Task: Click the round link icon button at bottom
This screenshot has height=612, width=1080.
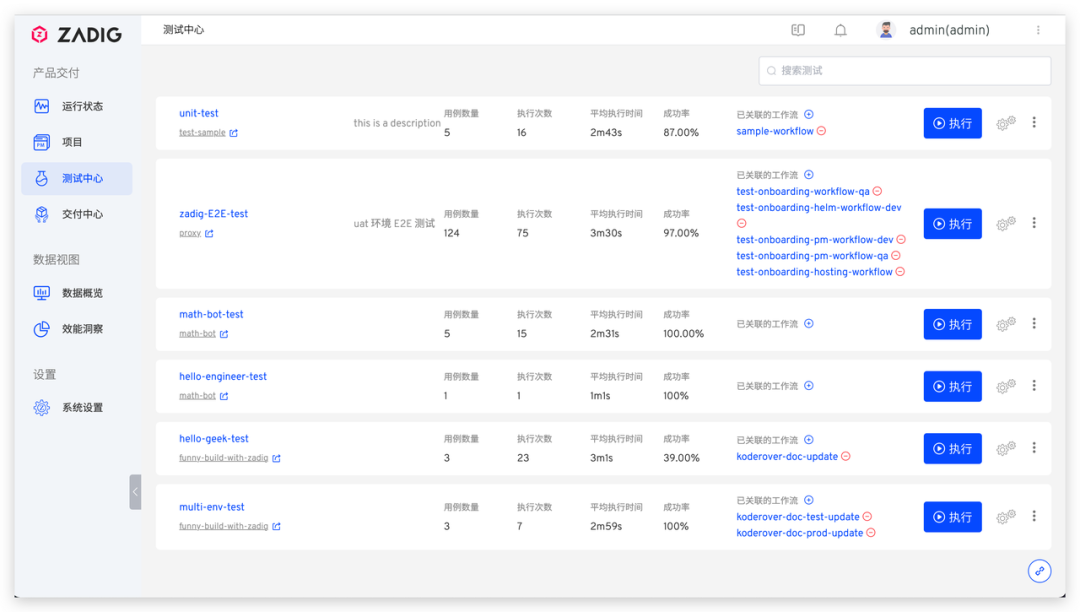Action: (1039, 571)
